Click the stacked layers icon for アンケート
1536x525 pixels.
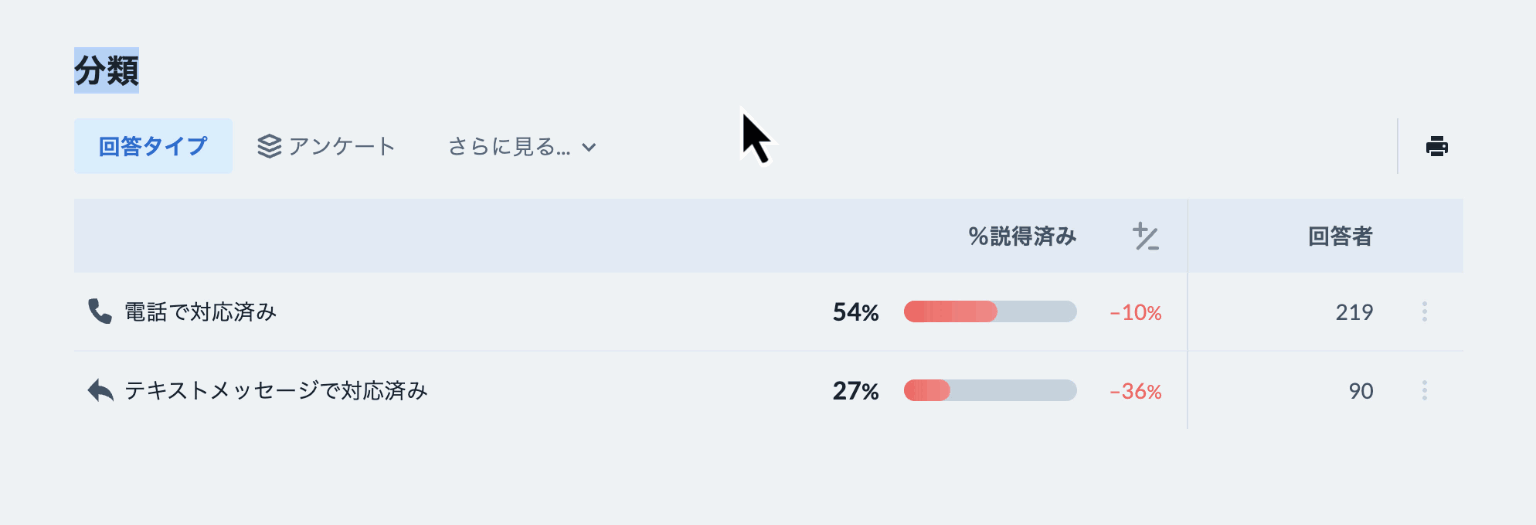pos(269,146)
